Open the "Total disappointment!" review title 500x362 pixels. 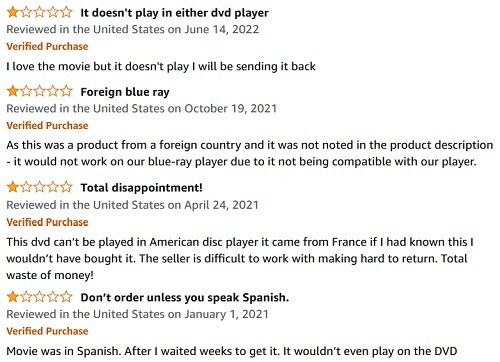point(141,188)
